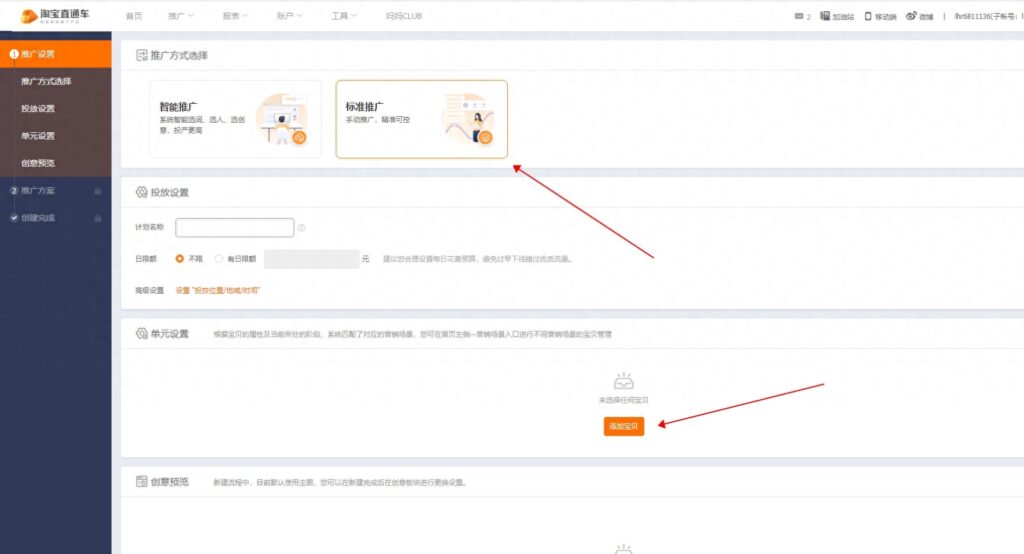Go to 单元设置 in sidebar
Screen dimensions: 1024x554
[x=38, y=136]
